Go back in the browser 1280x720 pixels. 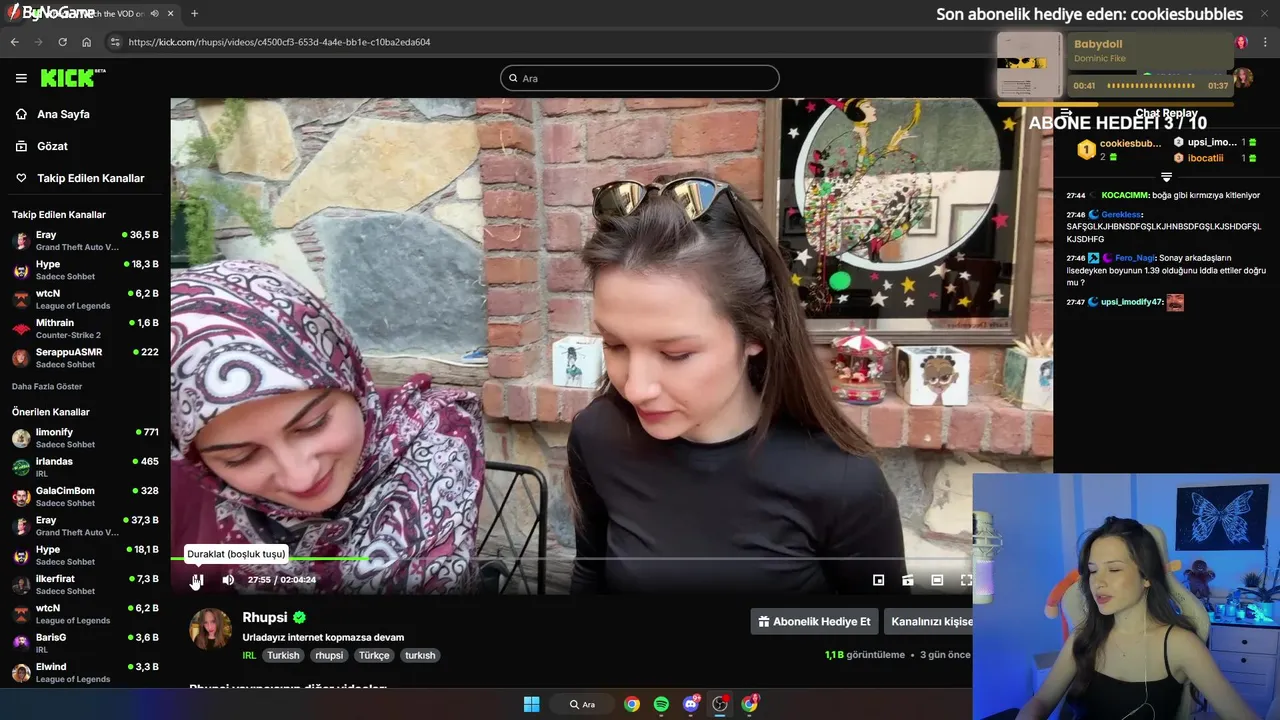pyautogui.click(x=14, y=42)
